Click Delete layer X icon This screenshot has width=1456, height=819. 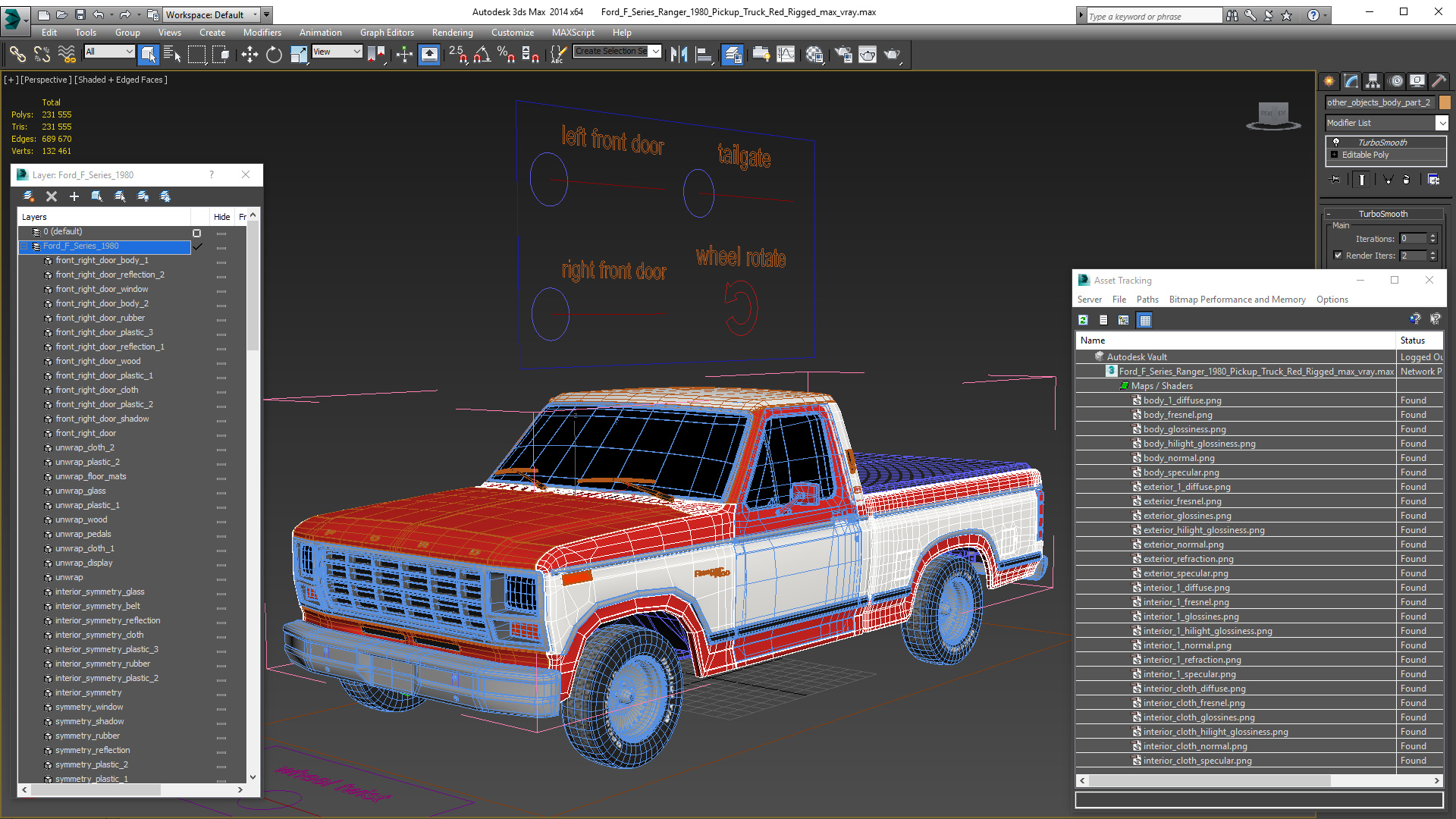click(52, 196)
